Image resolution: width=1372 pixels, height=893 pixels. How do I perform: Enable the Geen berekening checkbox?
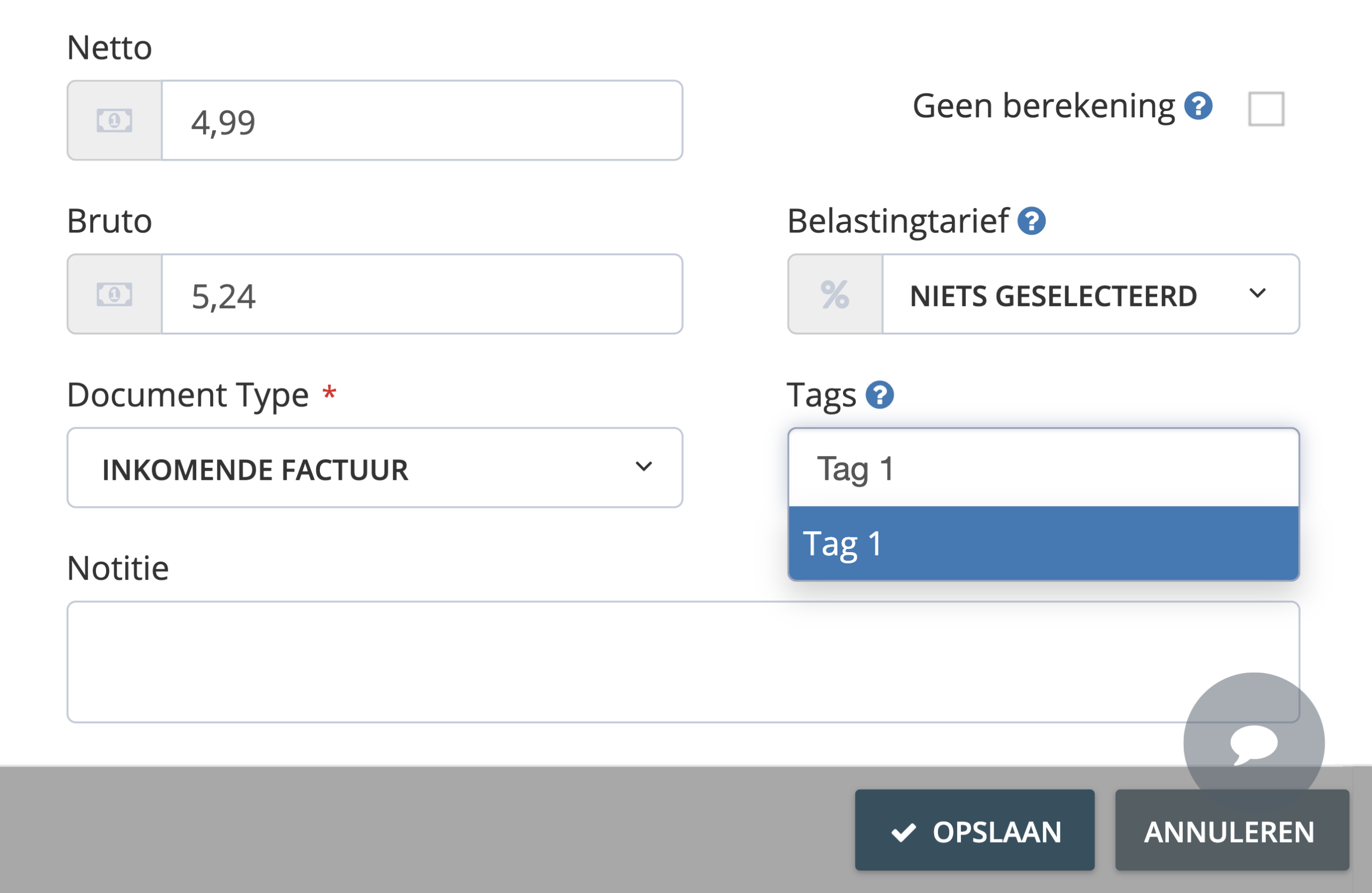pos(1266,108)
